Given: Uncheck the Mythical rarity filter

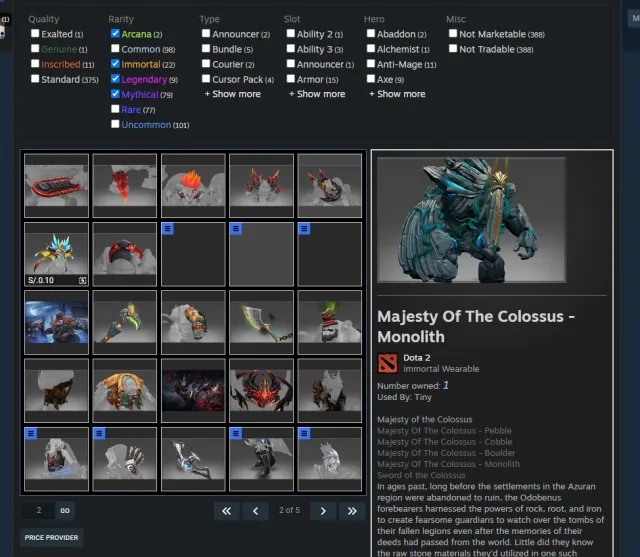Looking at the screenshot, I should pos(115,94).
